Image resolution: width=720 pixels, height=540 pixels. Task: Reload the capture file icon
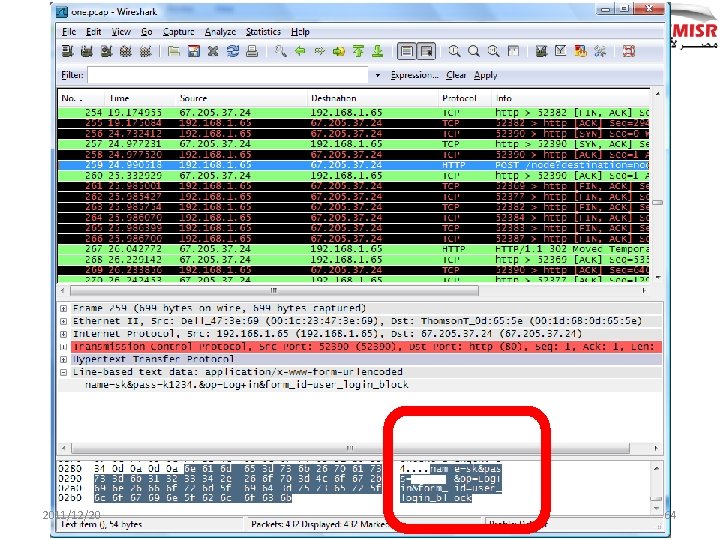pos(232,51)
